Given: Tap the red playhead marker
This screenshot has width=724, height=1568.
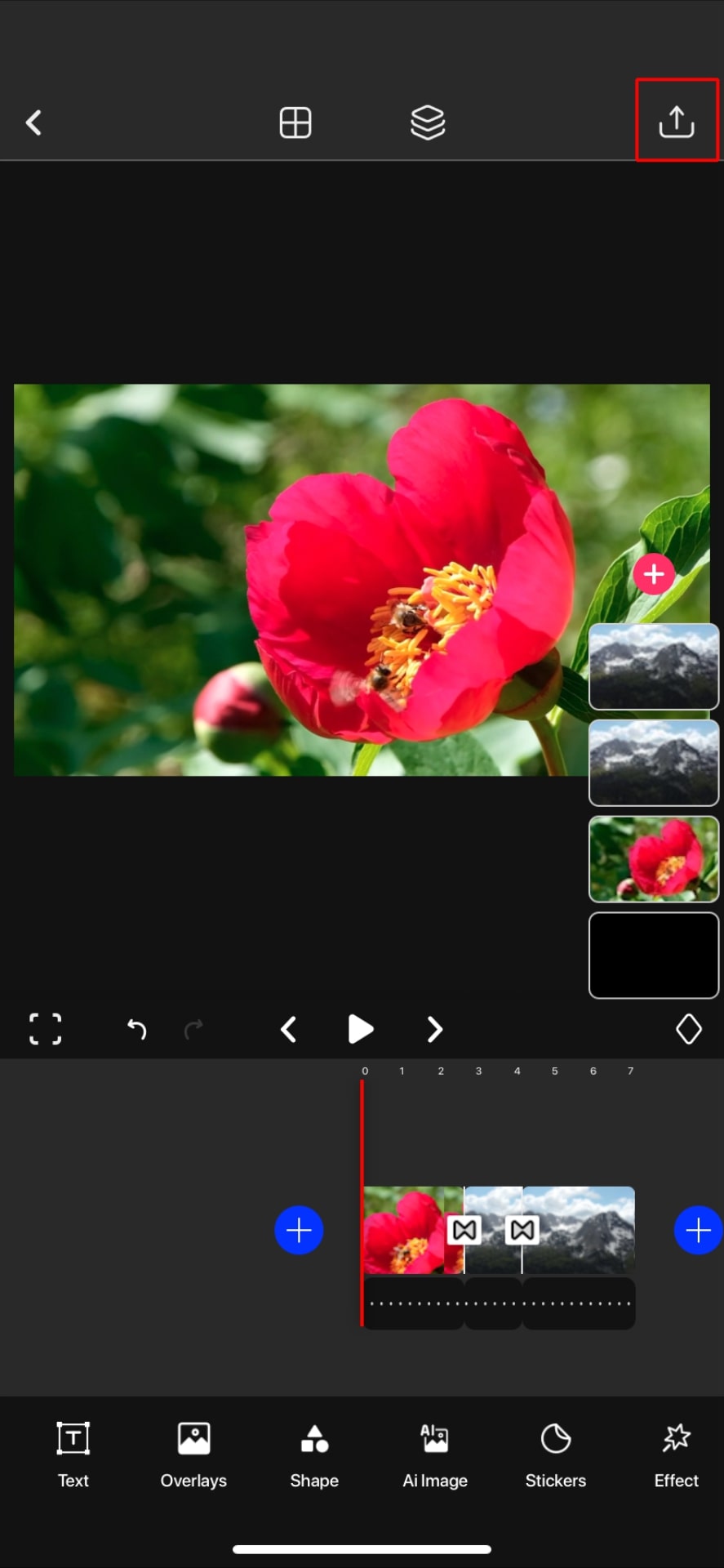Looking at the screenshot, I should (x=362, y=1202).
